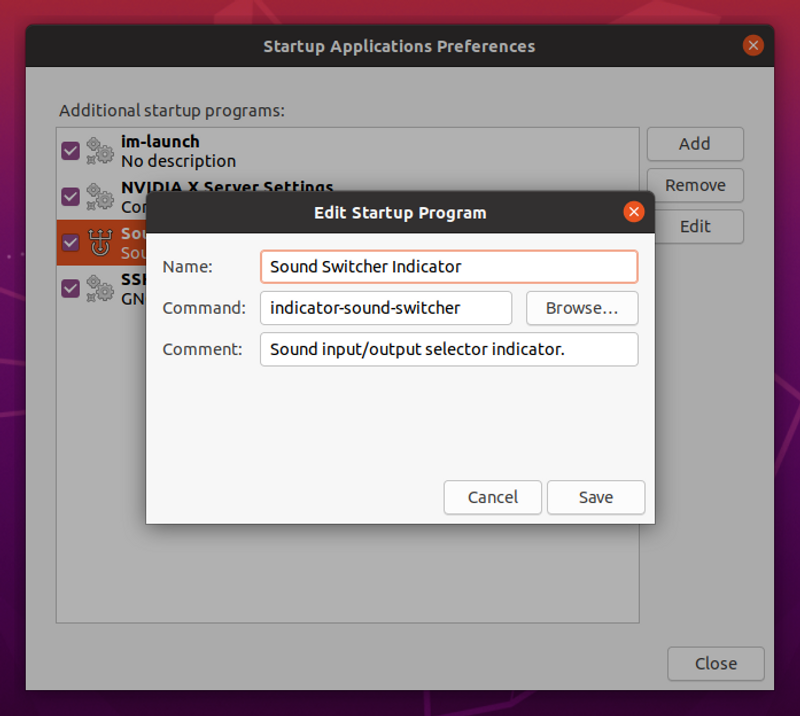Uncheck the im-launch startup checkbox

(70, 151)
